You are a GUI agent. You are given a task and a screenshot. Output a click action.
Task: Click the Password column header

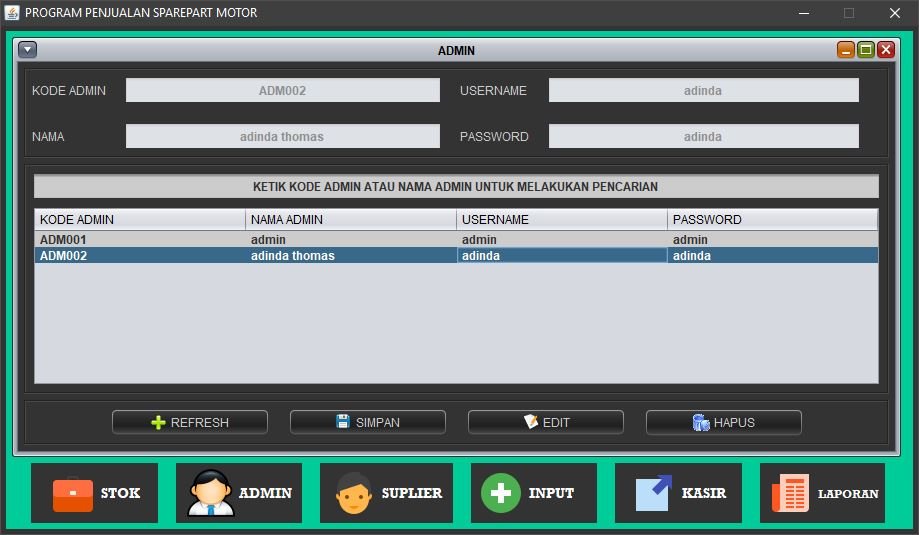[x=772, y=220]
